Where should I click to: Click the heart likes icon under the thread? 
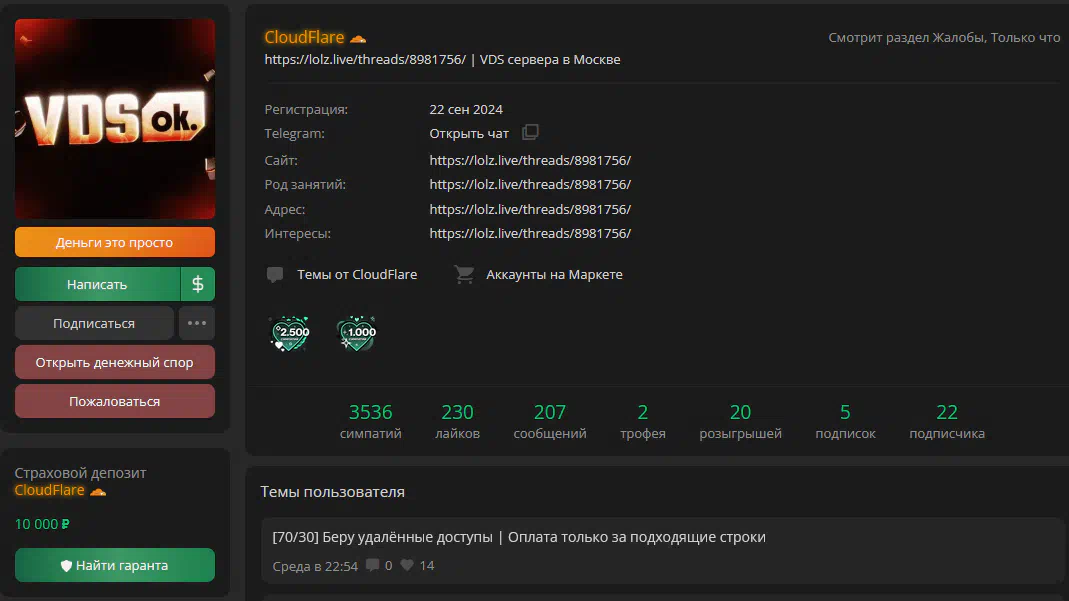407,565
